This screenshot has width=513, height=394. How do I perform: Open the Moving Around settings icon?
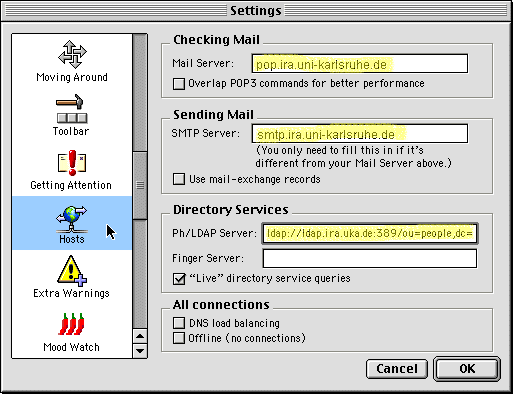click(72, 54)
